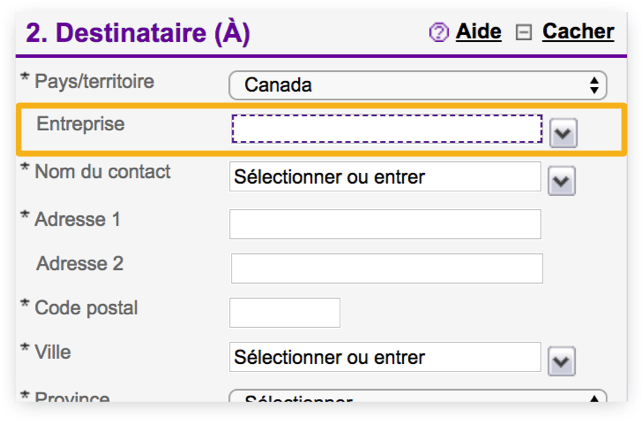
Task: Click the purple question mark help icon
Action: click(439, 32)
